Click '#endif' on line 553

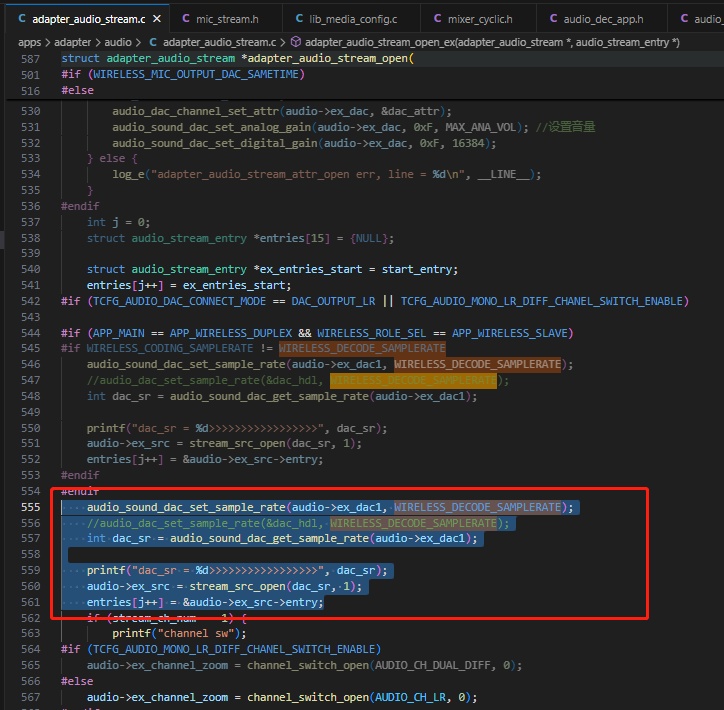[x=80, y=475]
